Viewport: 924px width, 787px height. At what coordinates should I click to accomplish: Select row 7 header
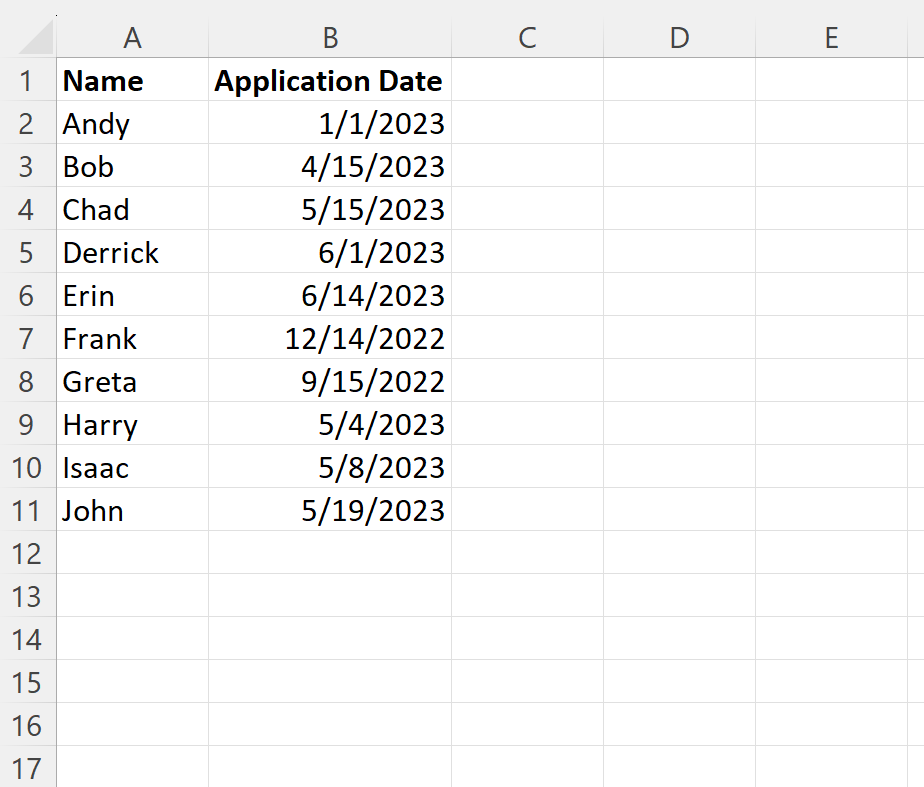[x=27, y=338]
